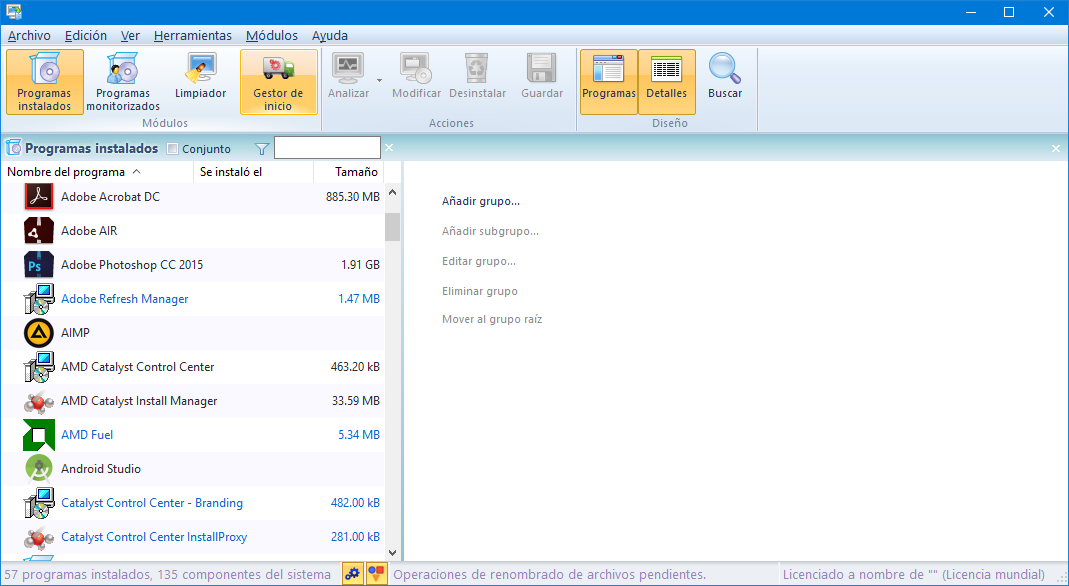The image size is (1069, 586).
Task: Click the Adobe Refresh Manager entry text
Action: (x=125, y=299)
